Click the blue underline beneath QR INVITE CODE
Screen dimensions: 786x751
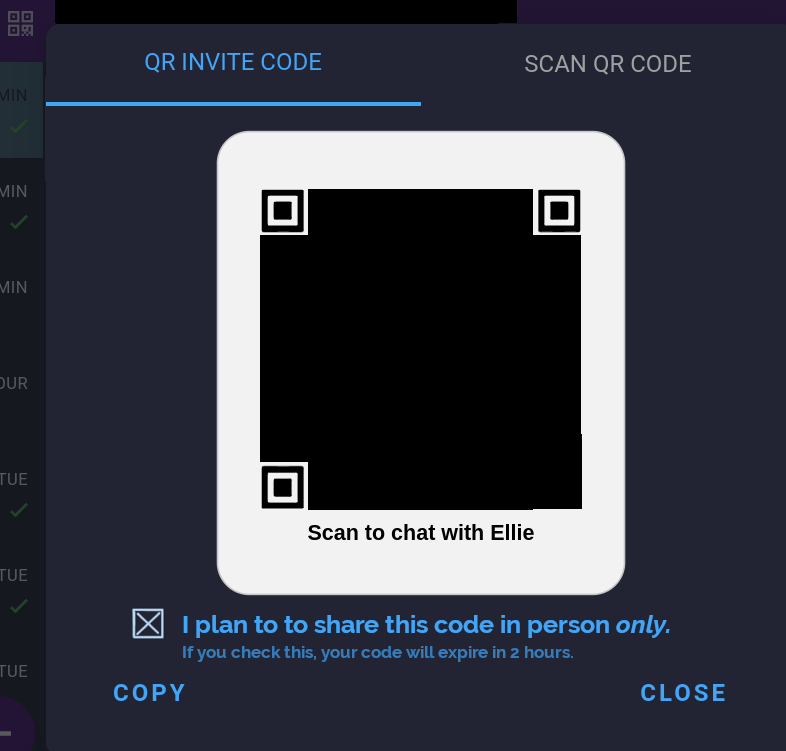pos(233,104)
